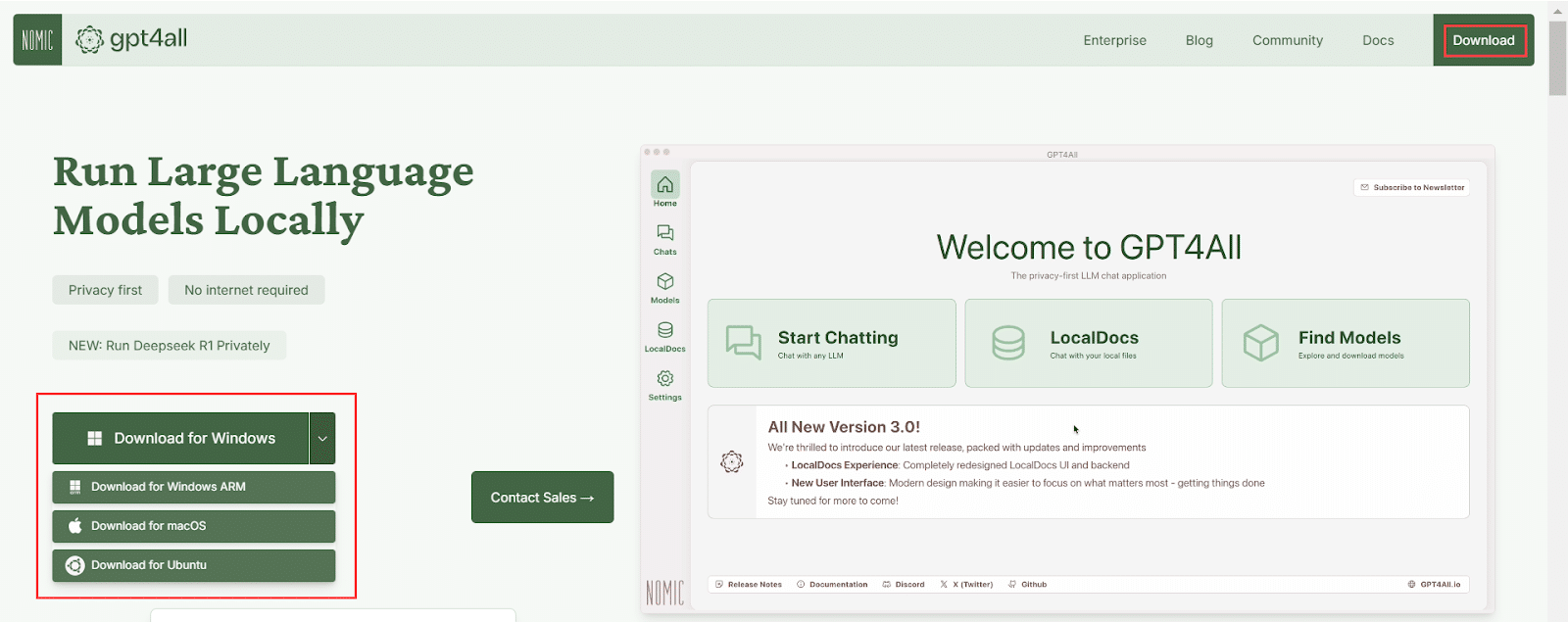
Task: Choose Download for macOS
Action: click(194, 526)
